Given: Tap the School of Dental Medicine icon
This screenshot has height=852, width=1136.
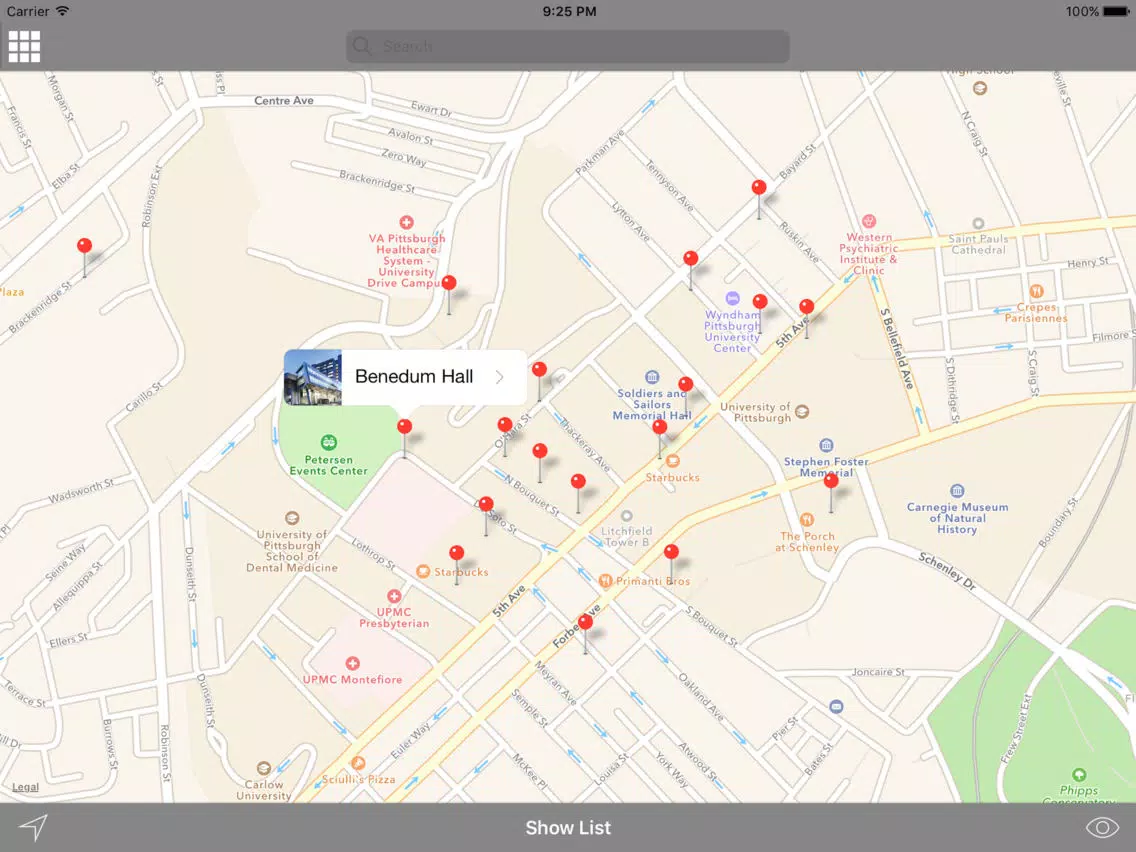Looking at the screenshot, I should pos(292,518).
